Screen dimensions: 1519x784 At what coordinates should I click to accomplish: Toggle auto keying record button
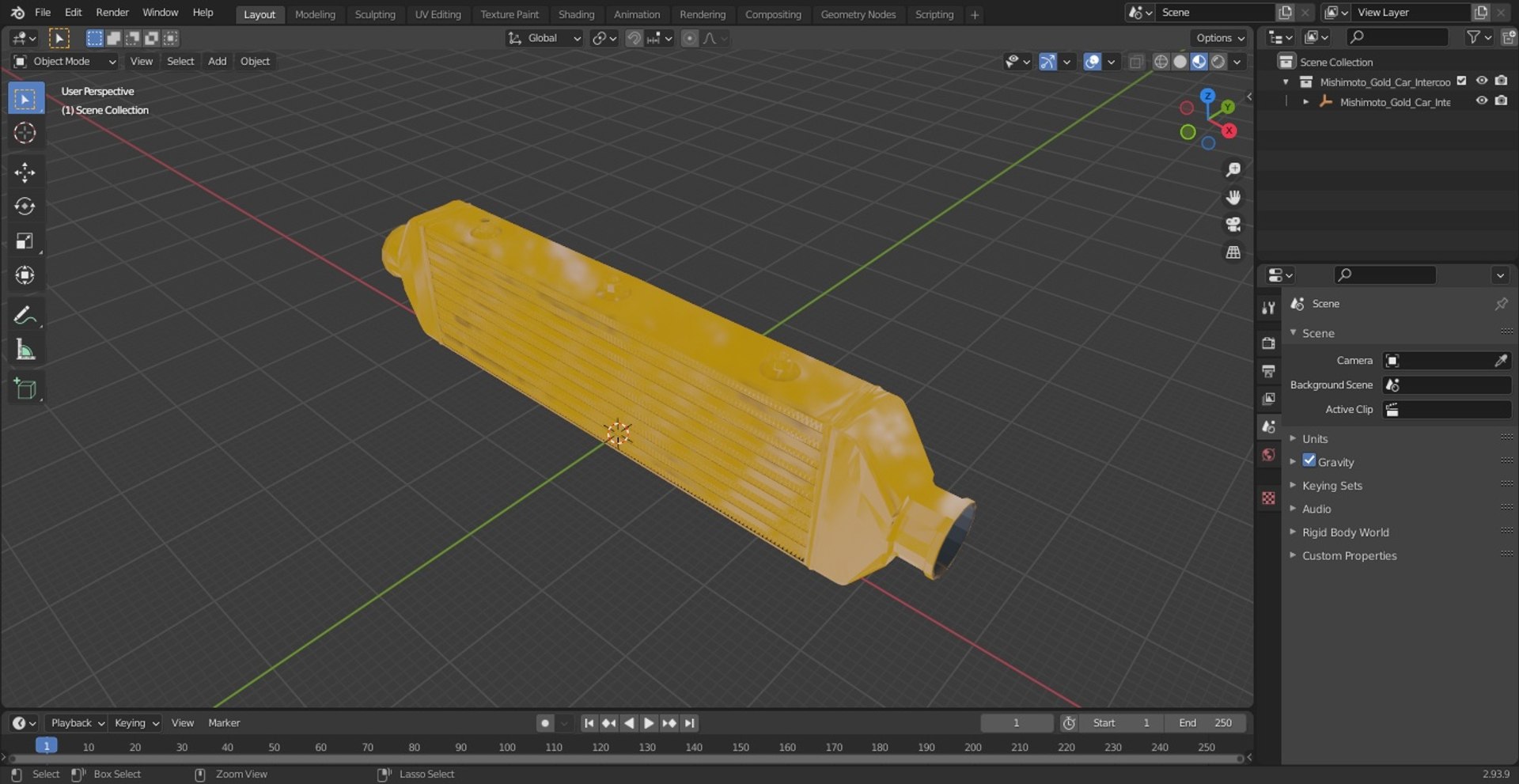[544, 723]
